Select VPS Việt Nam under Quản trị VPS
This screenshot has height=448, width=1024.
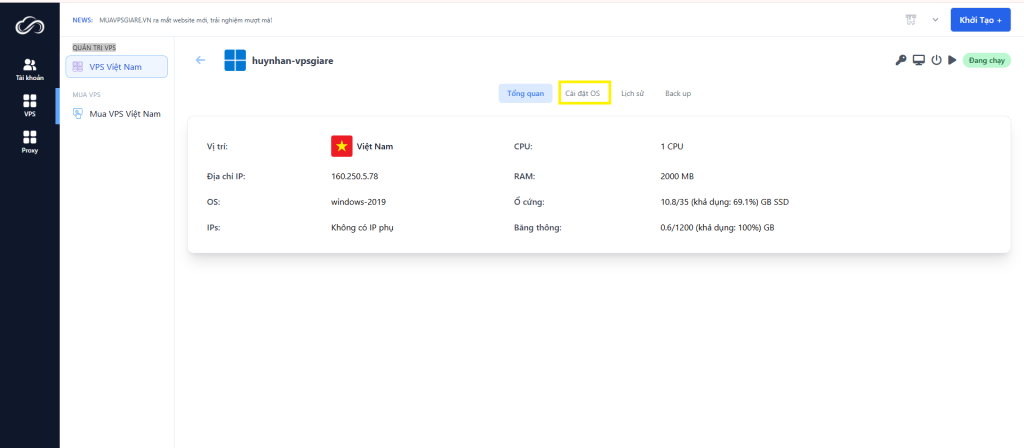coord(116,66)
